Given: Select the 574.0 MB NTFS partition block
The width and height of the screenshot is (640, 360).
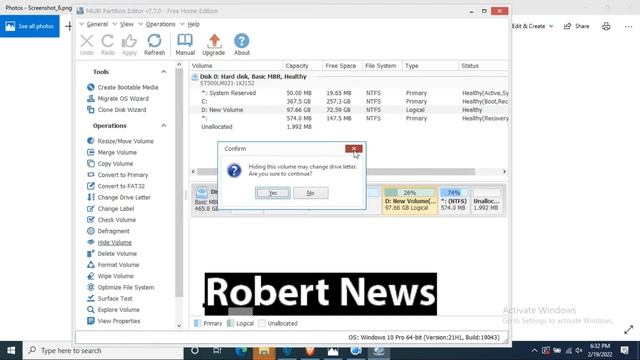Looking at the screenshot, I should (454, 200).
